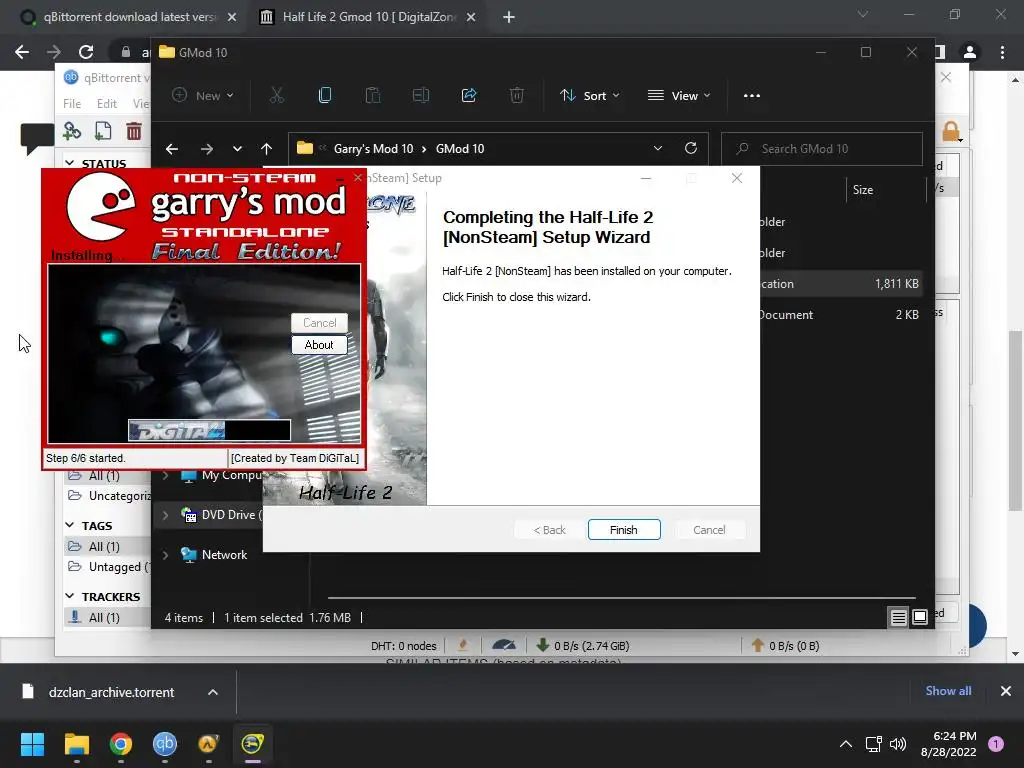Viewport: 1024px width, 768px height.
Task: Select Untagged in qBittorrent sidebar
Action: (x=108, y=567)
